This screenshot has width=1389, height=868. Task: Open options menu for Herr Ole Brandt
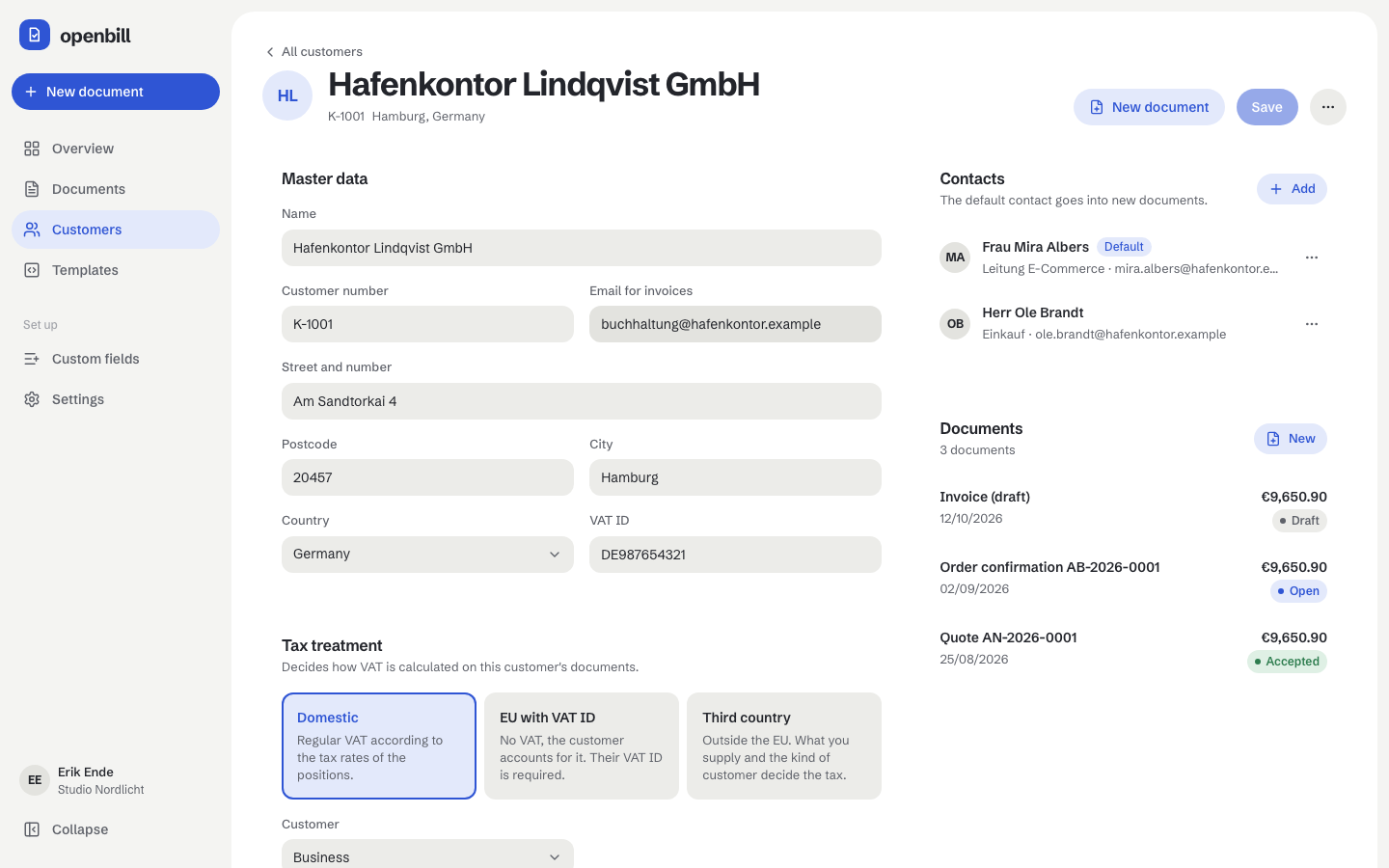coord(1312,324)
